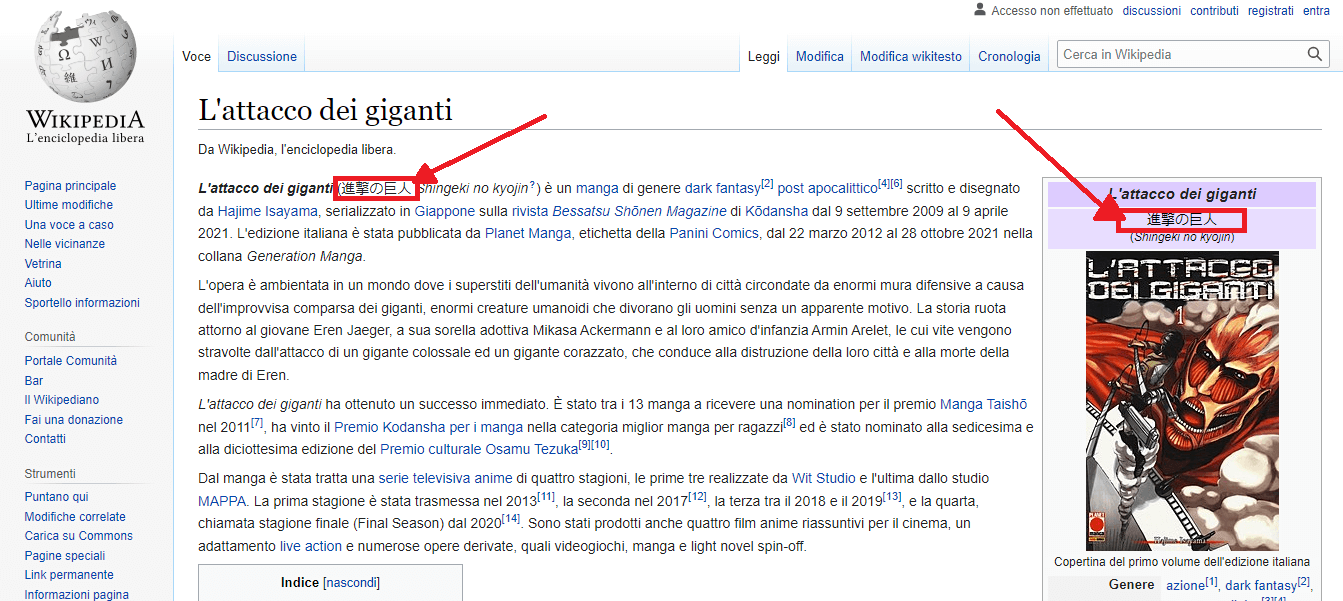Click the dark fantasy link in the infobox

tap(1261, 585)
